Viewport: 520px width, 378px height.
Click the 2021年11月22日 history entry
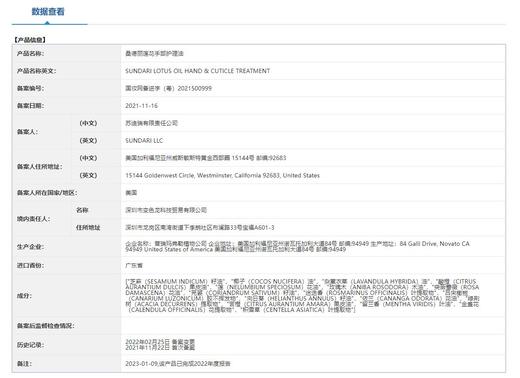coord(160,348)
